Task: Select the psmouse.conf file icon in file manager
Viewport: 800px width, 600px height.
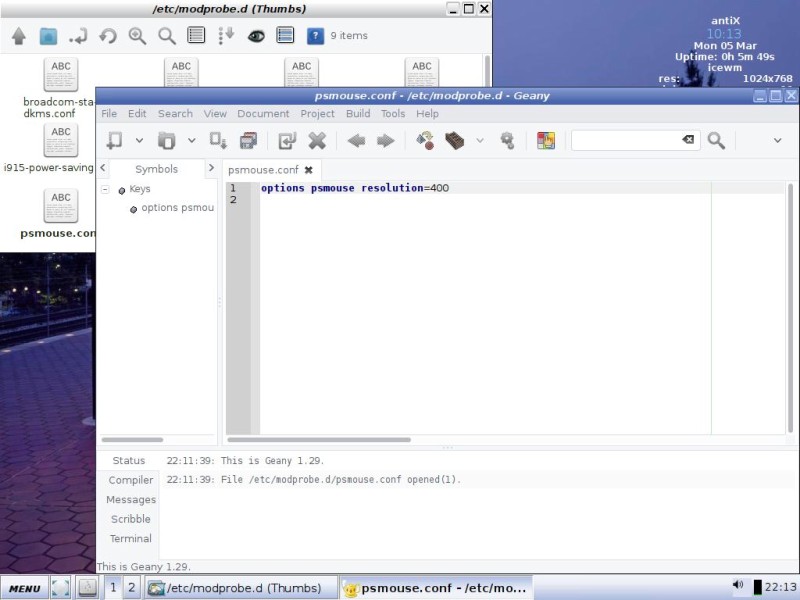Action: pos(61,206)
